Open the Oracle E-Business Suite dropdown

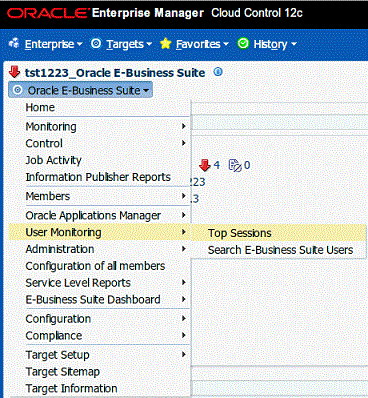pos(81,90)
